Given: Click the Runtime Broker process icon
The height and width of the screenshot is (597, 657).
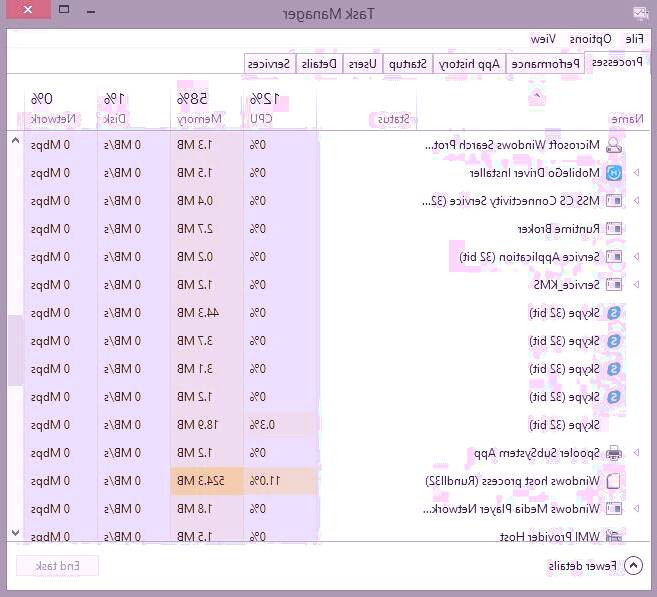Looking at the screenshot, I should tap(614, 229).
